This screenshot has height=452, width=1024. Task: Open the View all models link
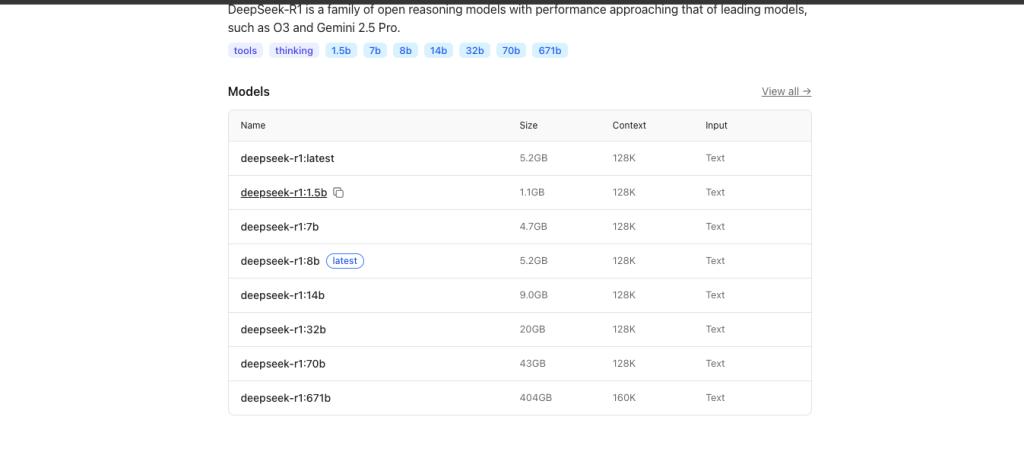(x=786, y=91)
